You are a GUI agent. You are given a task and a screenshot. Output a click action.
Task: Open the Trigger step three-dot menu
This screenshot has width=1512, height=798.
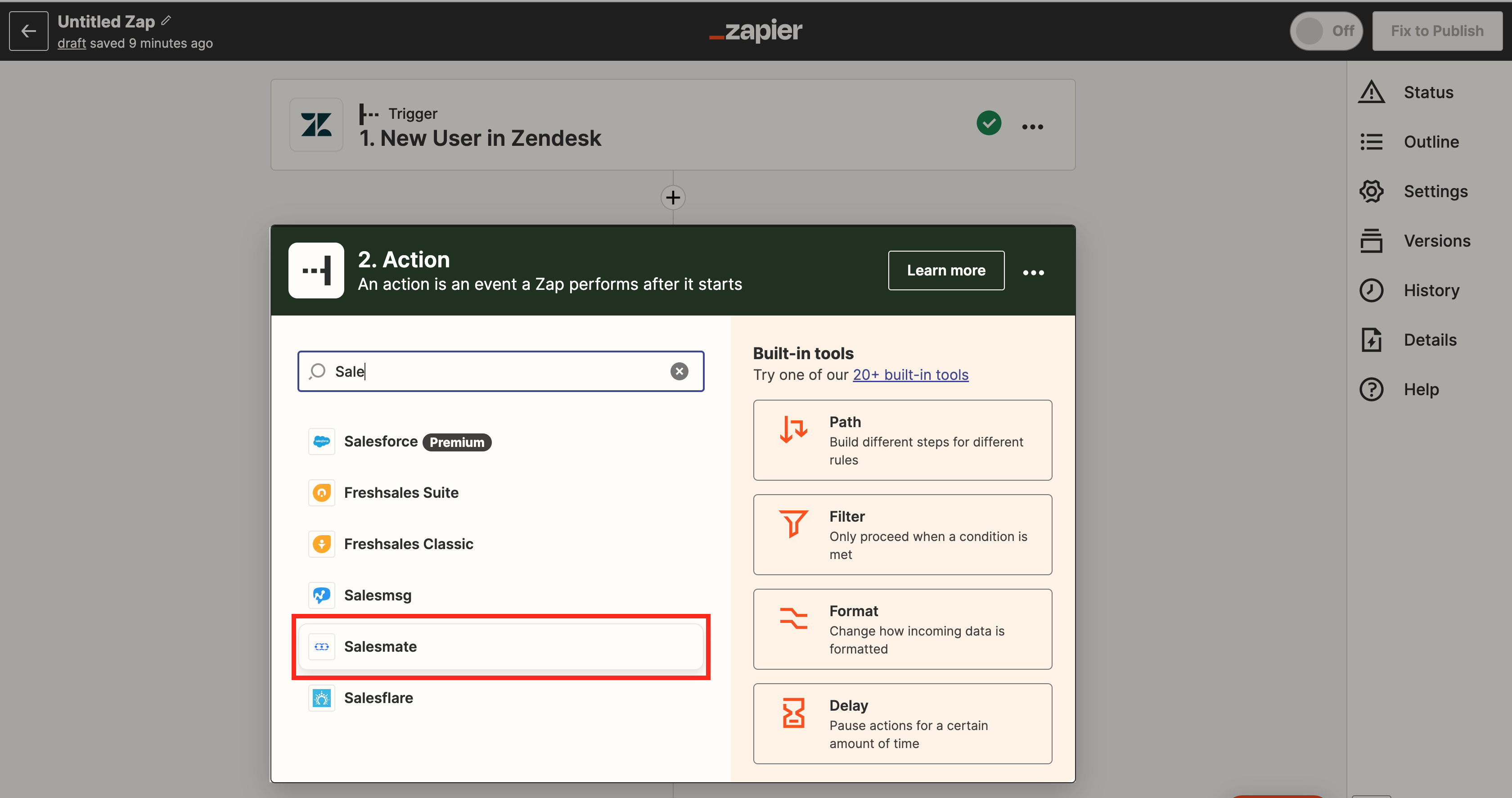[x=1032, y=127]
